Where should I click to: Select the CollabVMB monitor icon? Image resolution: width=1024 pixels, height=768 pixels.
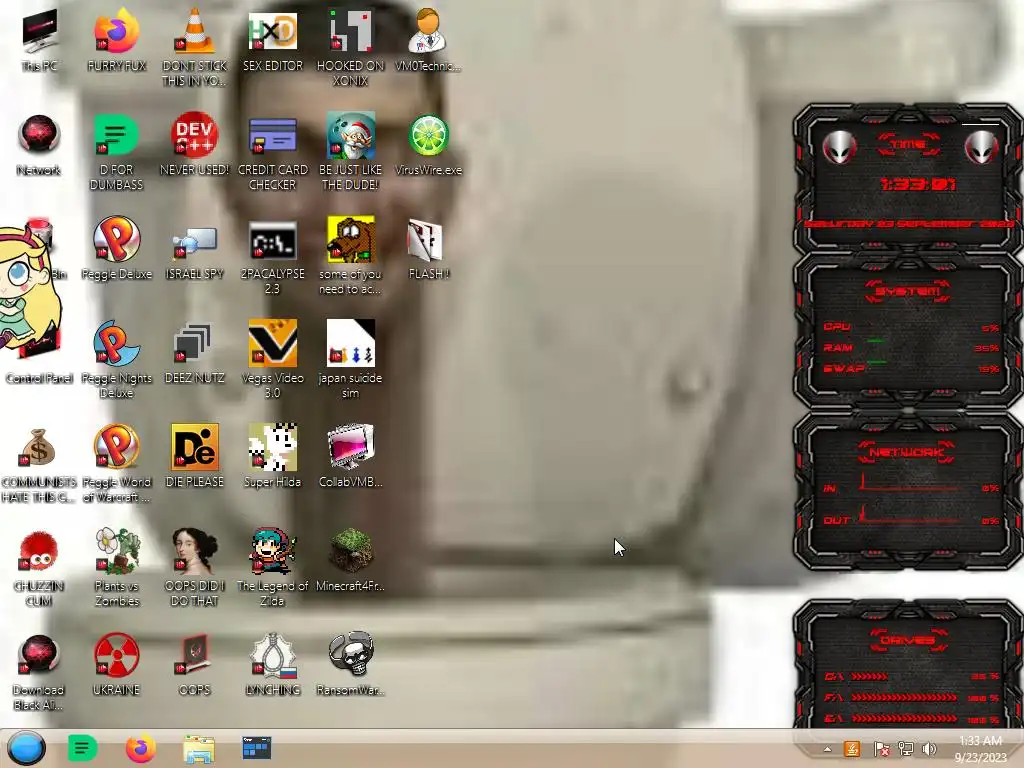tap(350, 456)
